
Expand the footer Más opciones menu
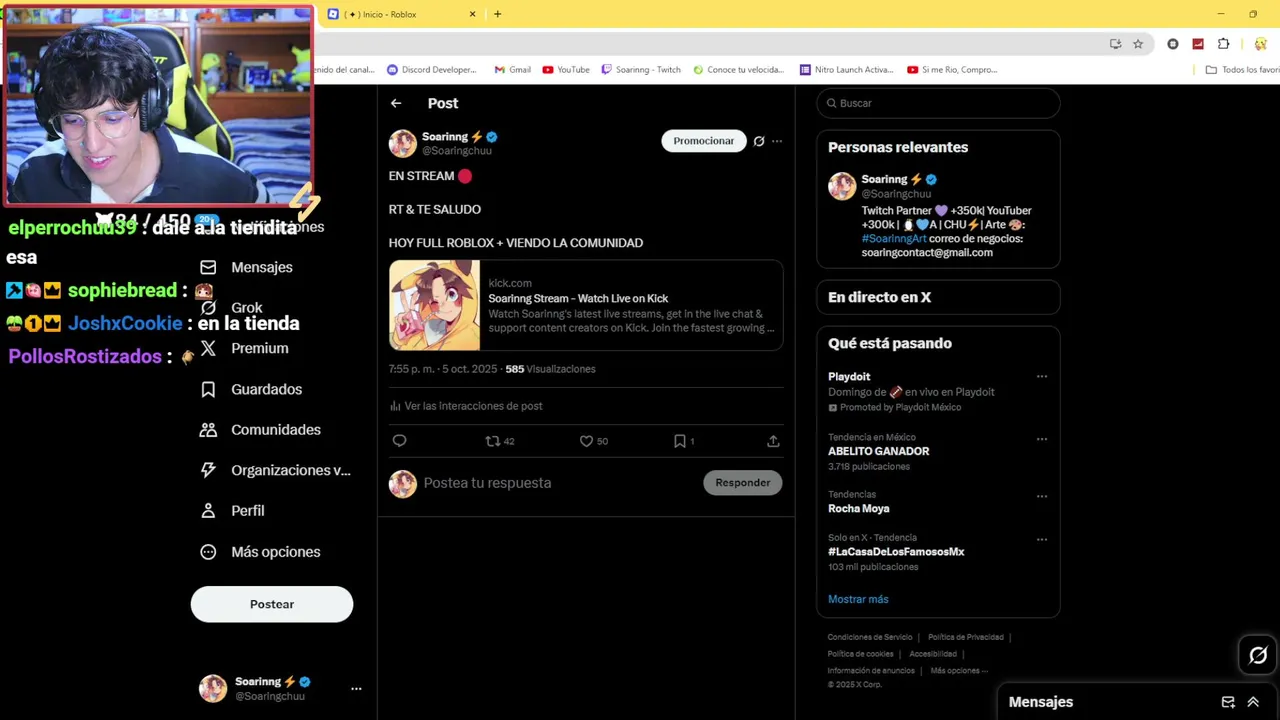pyautogui.click(x=959, y=671)
